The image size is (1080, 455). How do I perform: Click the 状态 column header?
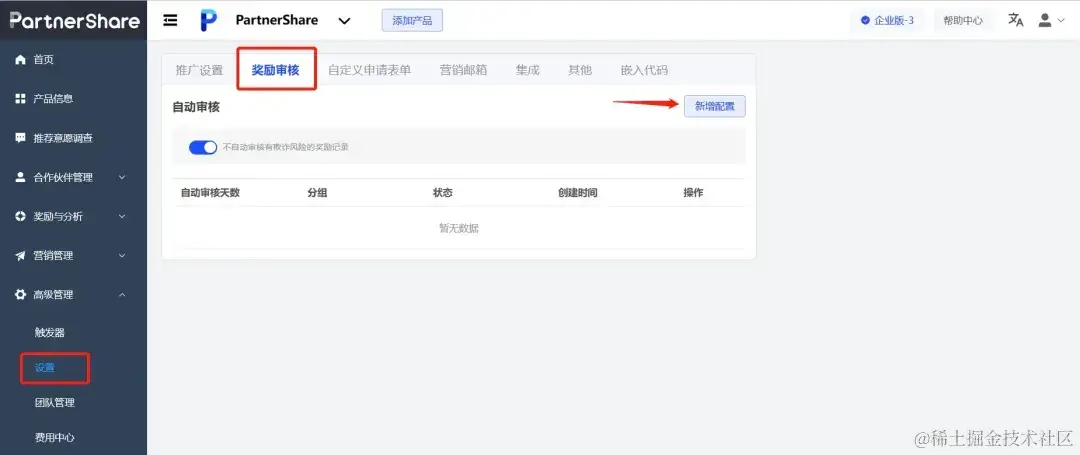442,193
